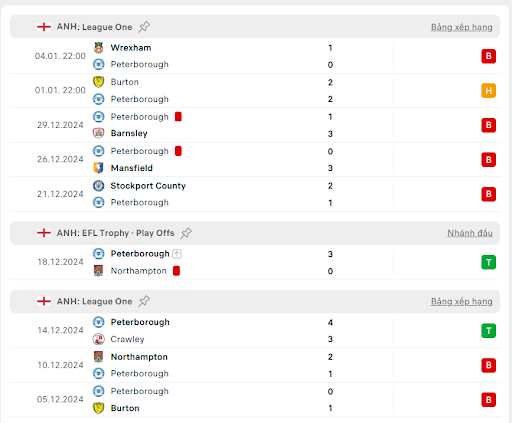Click the green T badge for Crawley match
512x423 pixels.
pyautogui.click(x=488, y=331)
